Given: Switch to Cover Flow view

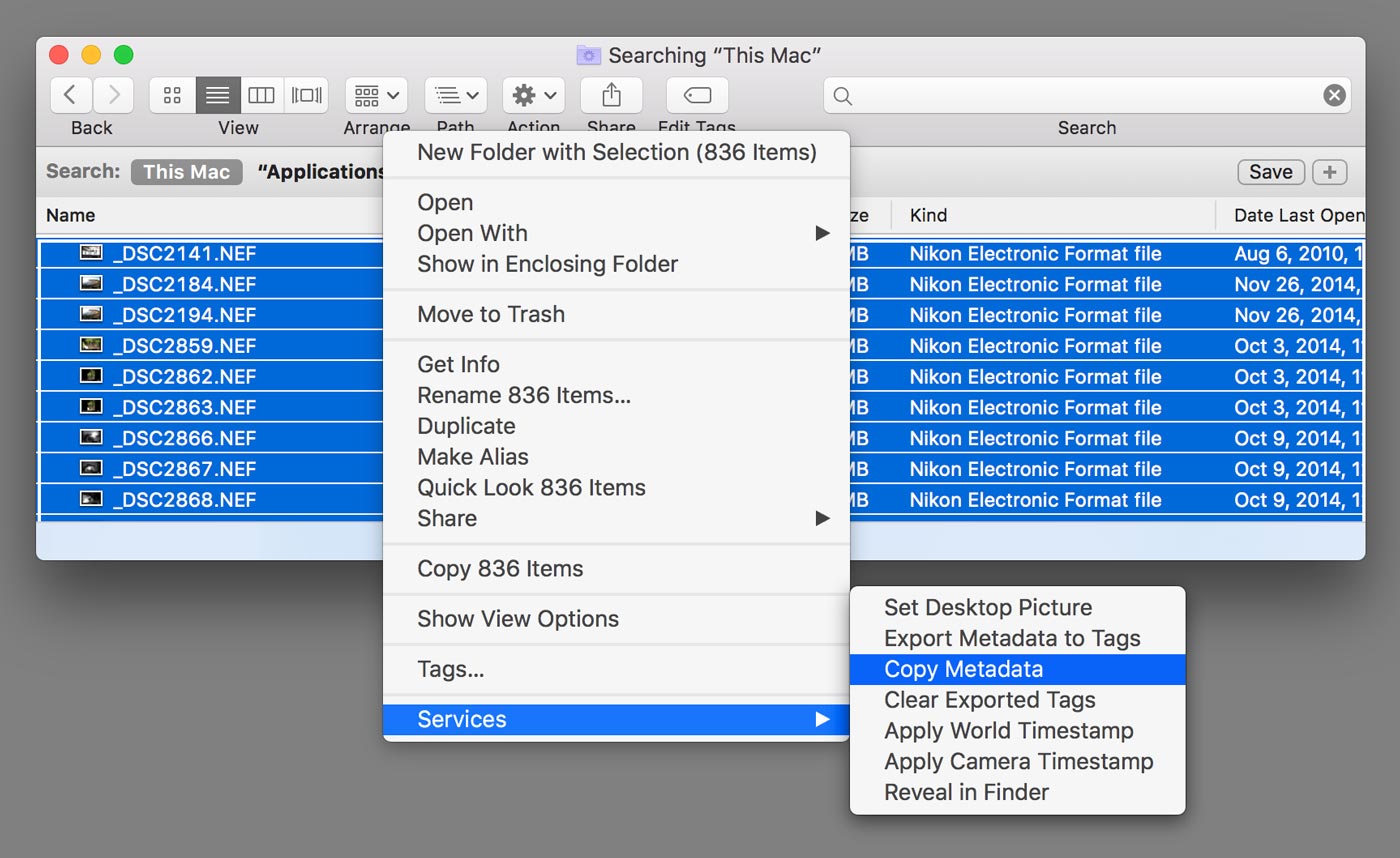Looking at the screenshot, I should [306, 95].
